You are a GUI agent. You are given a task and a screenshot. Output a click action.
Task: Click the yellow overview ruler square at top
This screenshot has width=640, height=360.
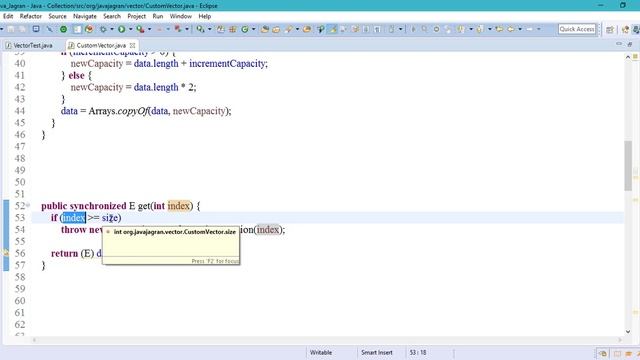636,56
